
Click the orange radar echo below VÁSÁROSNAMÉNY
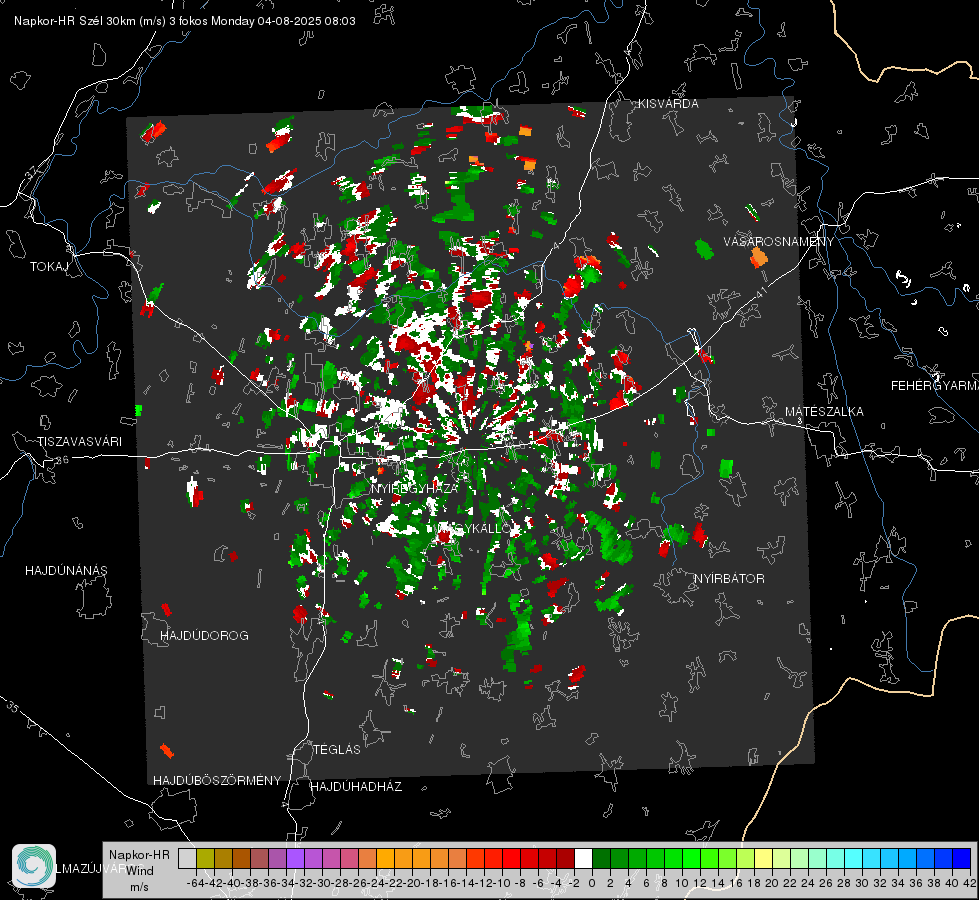(x=758, y=257)
